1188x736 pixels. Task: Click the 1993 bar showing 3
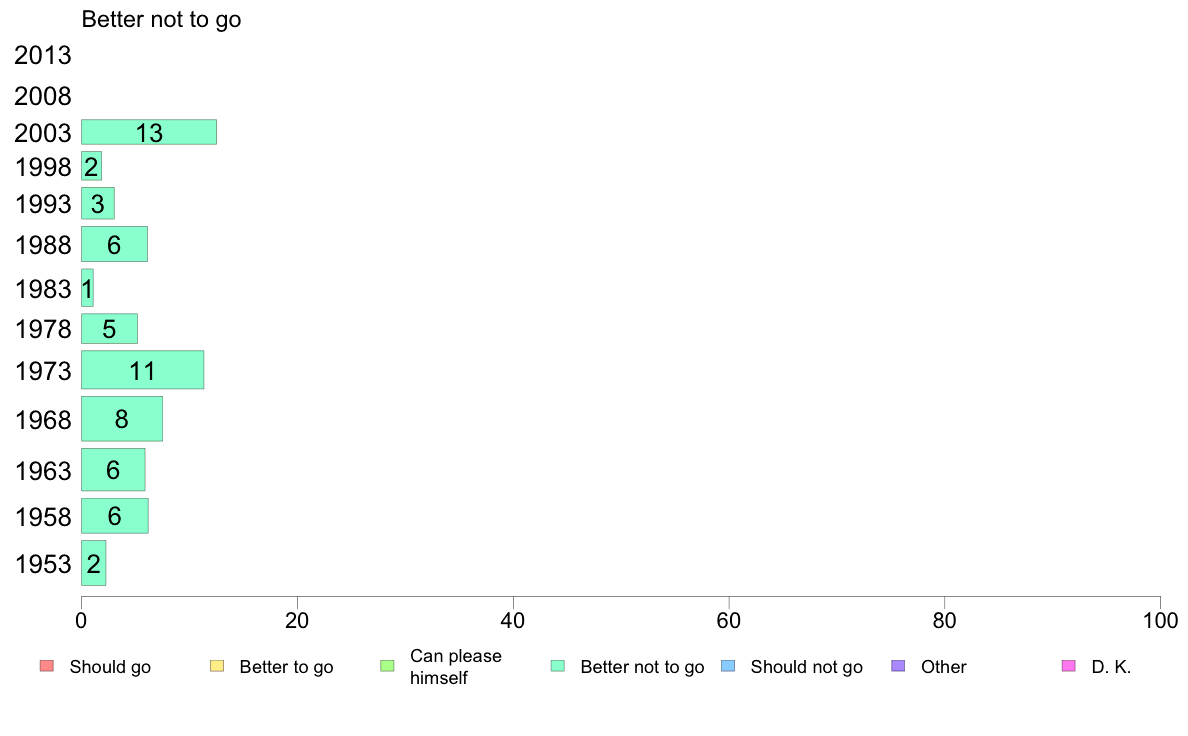[98, 203]
